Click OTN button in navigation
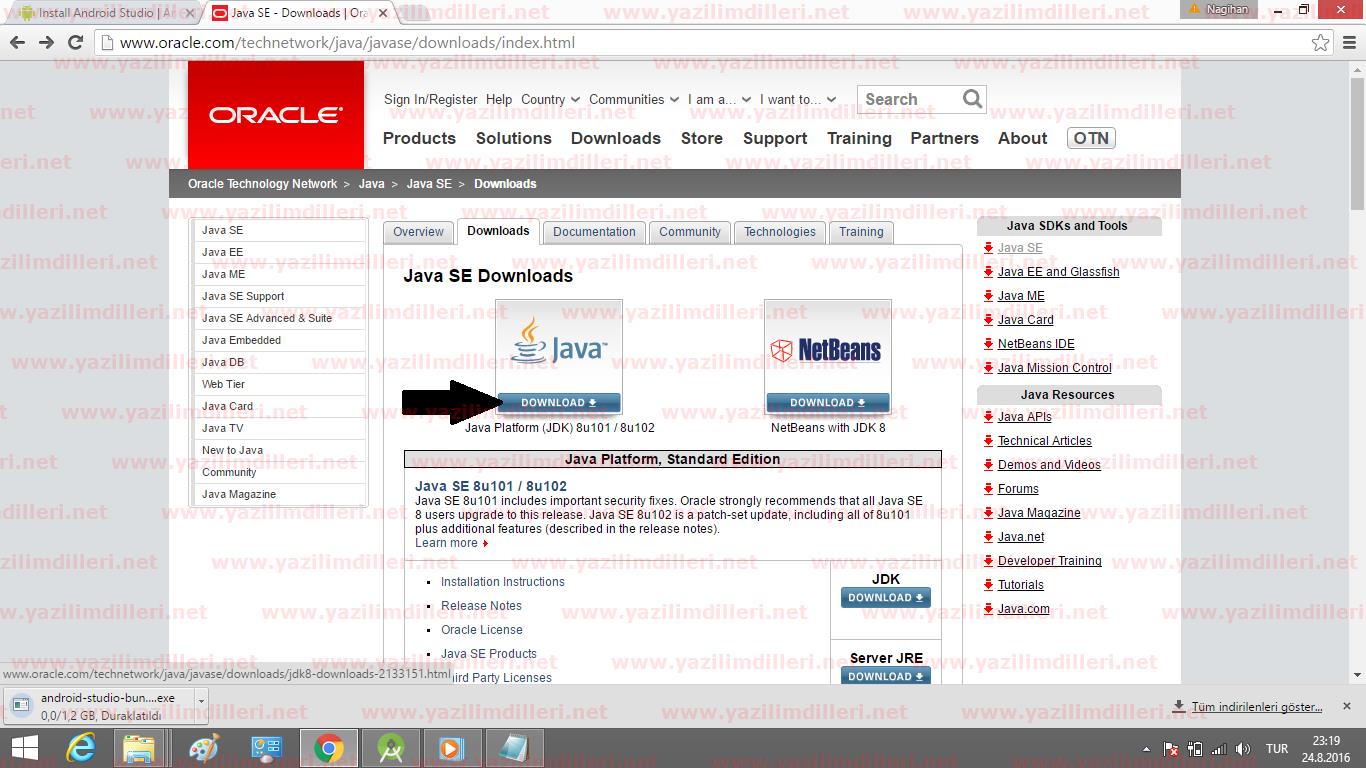This screenshot has height=768, width=1366. pos(1091,138)
